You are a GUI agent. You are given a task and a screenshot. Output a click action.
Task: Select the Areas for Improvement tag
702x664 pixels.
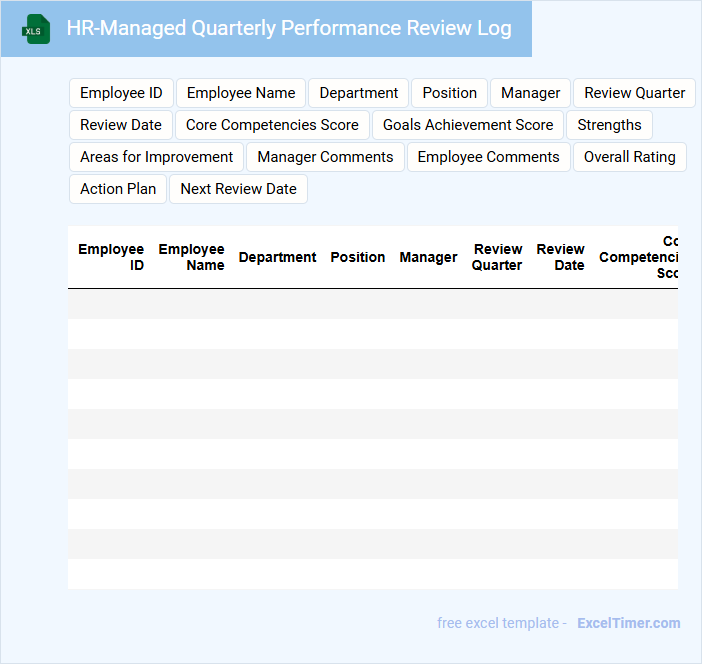point(156,157)
